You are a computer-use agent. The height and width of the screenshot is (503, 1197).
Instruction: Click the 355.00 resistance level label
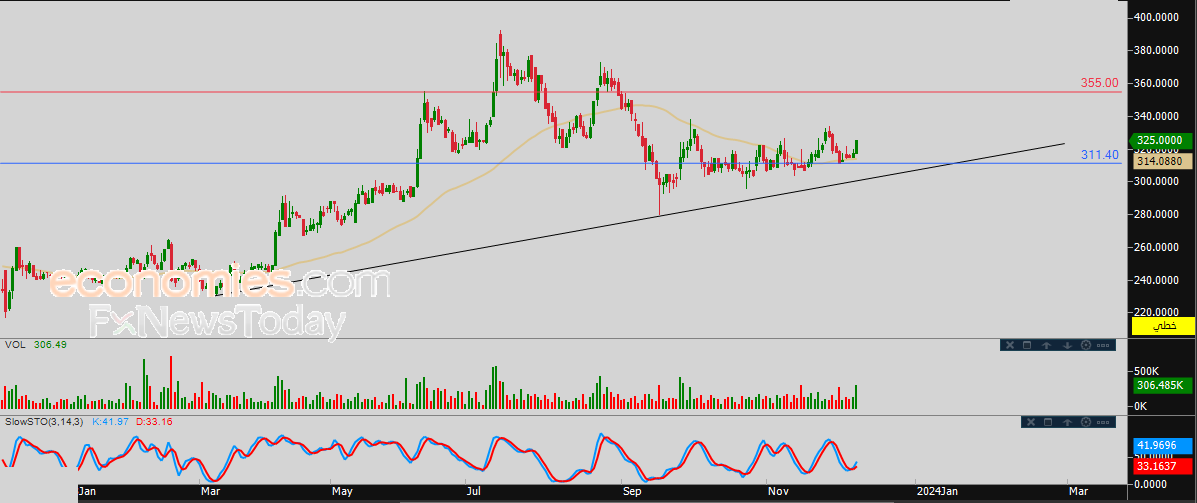pyautogui.click(x=1099, y=82)
